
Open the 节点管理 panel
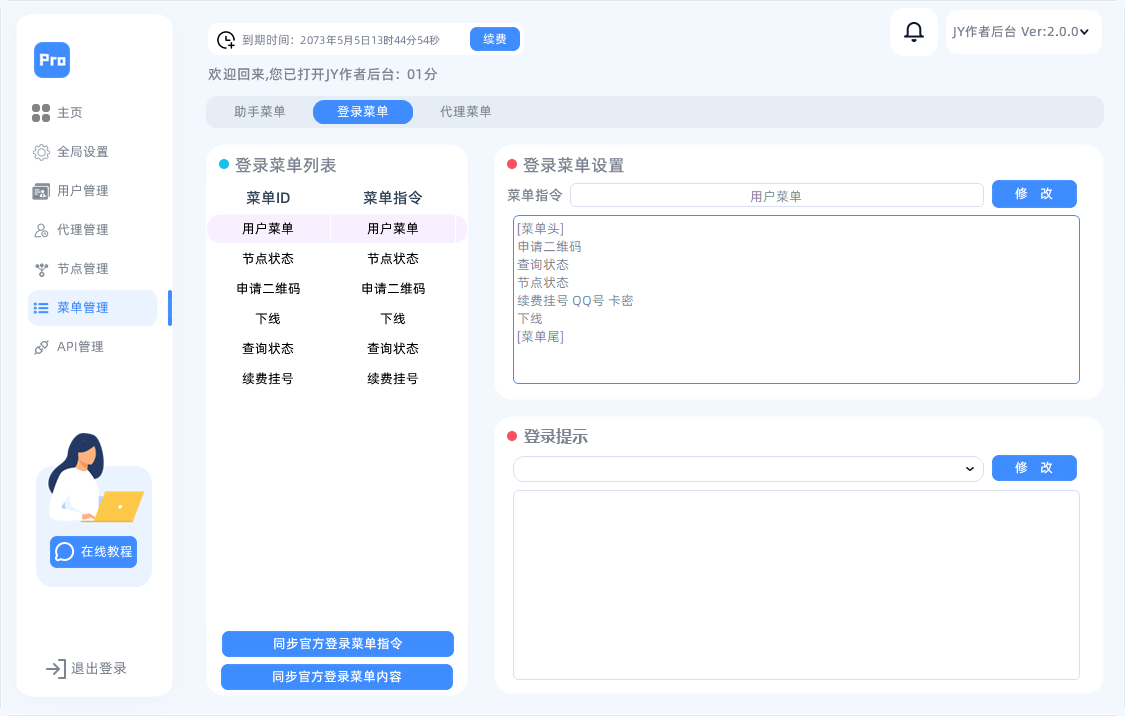[42, 268]
